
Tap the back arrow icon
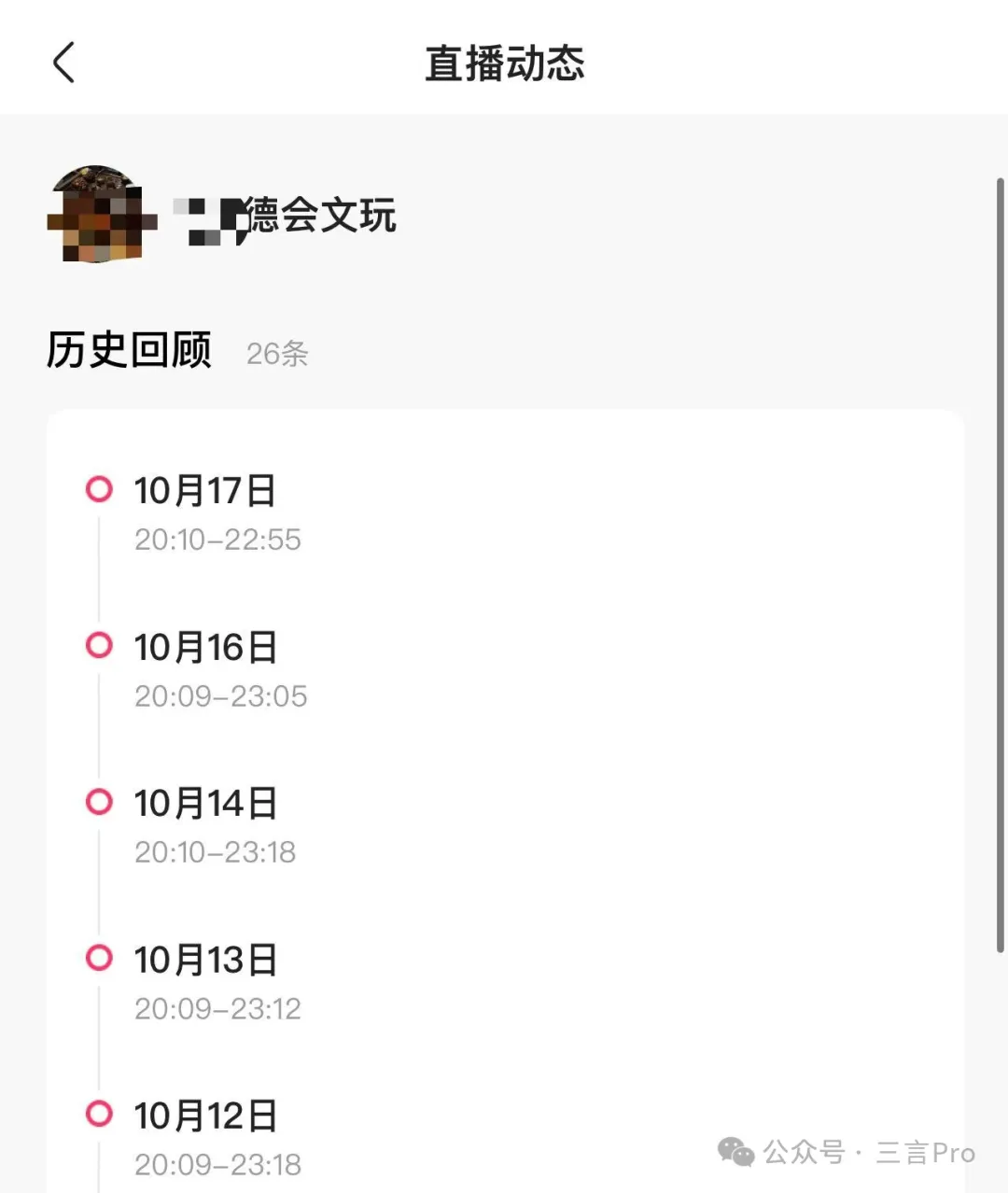point(63,63)
